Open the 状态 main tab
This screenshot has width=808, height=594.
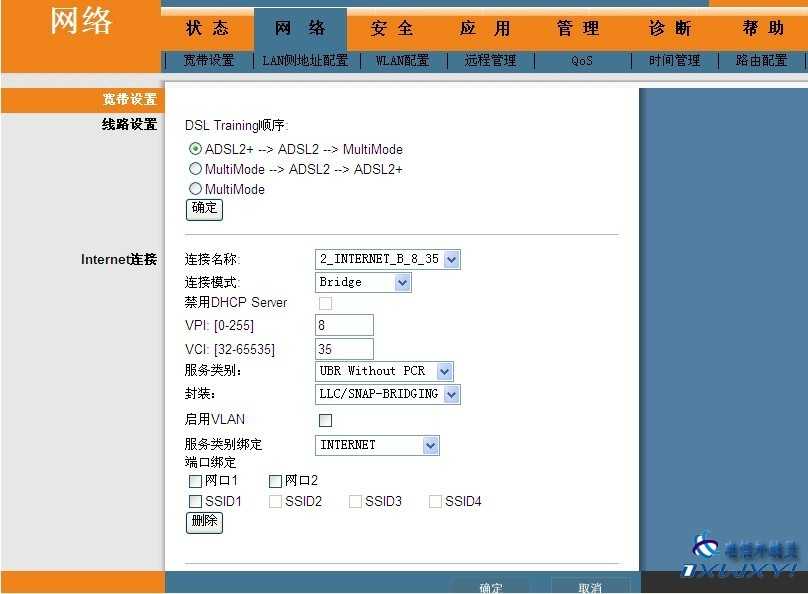tap(207, 28)
